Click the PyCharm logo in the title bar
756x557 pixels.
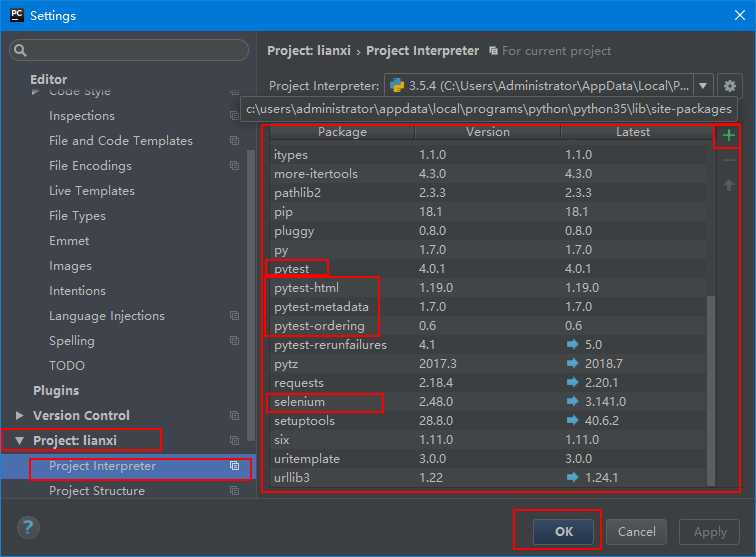point(17,15)
